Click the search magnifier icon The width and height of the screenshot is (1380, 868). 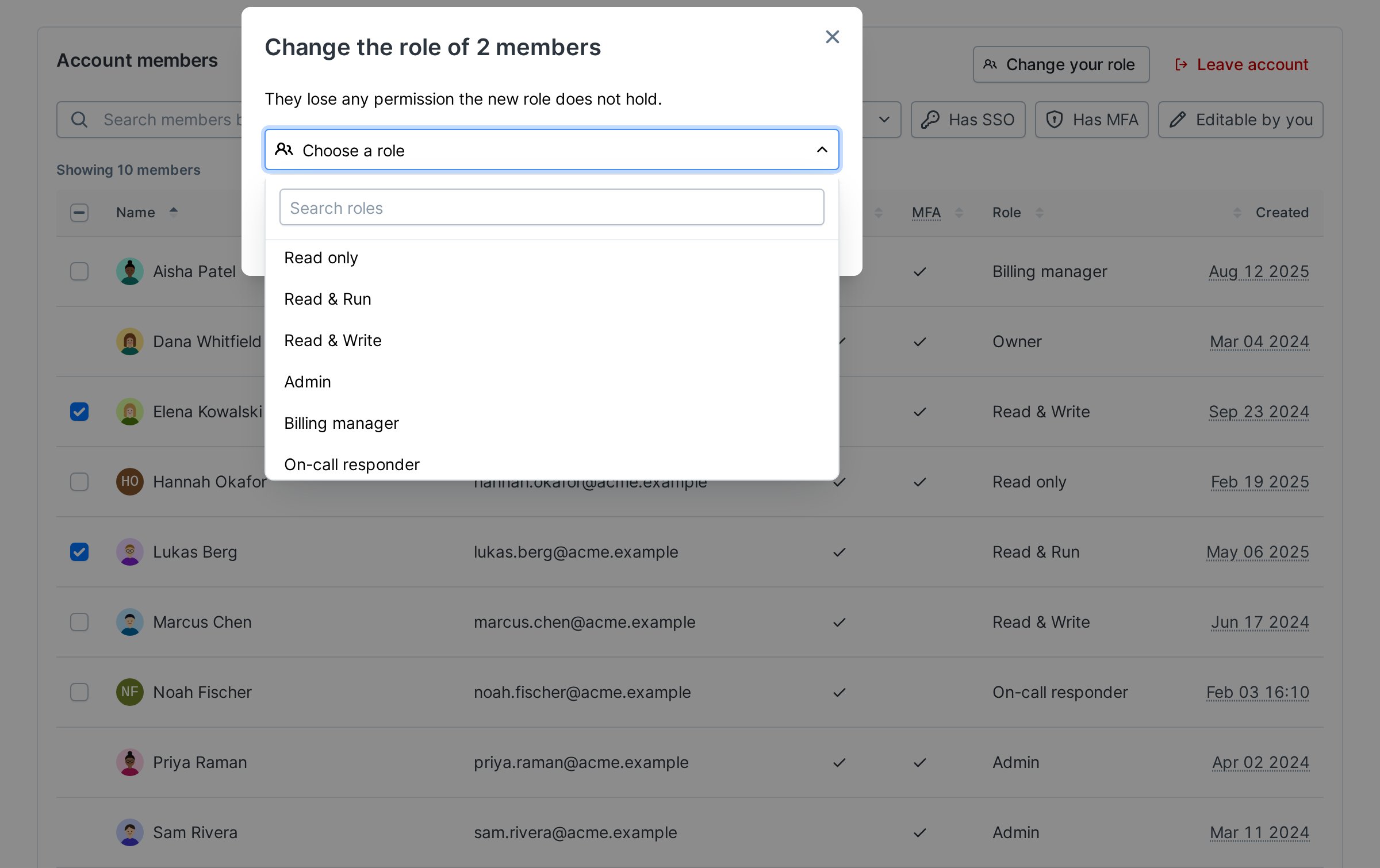tap(79, 120)
